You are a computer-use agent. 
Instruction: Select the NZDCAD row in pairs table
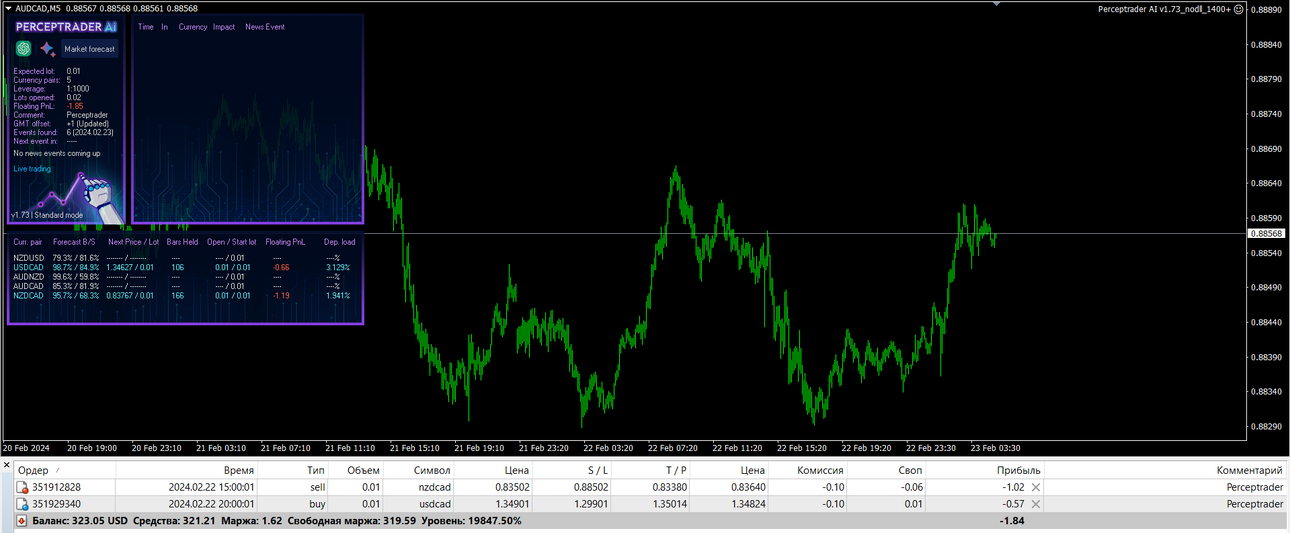pyautogui.click(x=184, y=295)
